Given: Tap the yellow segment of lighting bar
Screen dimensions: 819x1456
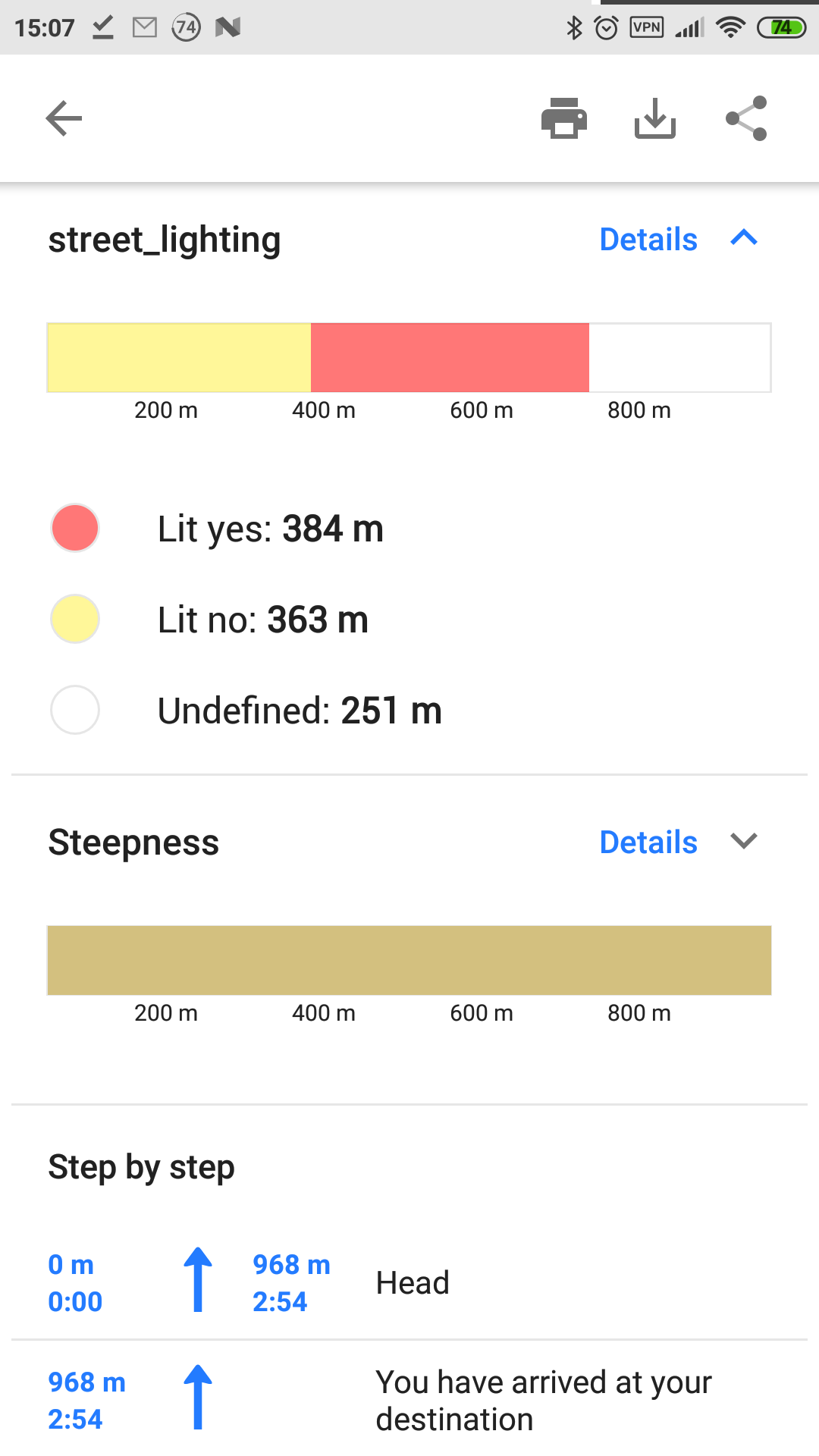Looking at the screenshot, I should pyautogui.click(x=179, y=358).
